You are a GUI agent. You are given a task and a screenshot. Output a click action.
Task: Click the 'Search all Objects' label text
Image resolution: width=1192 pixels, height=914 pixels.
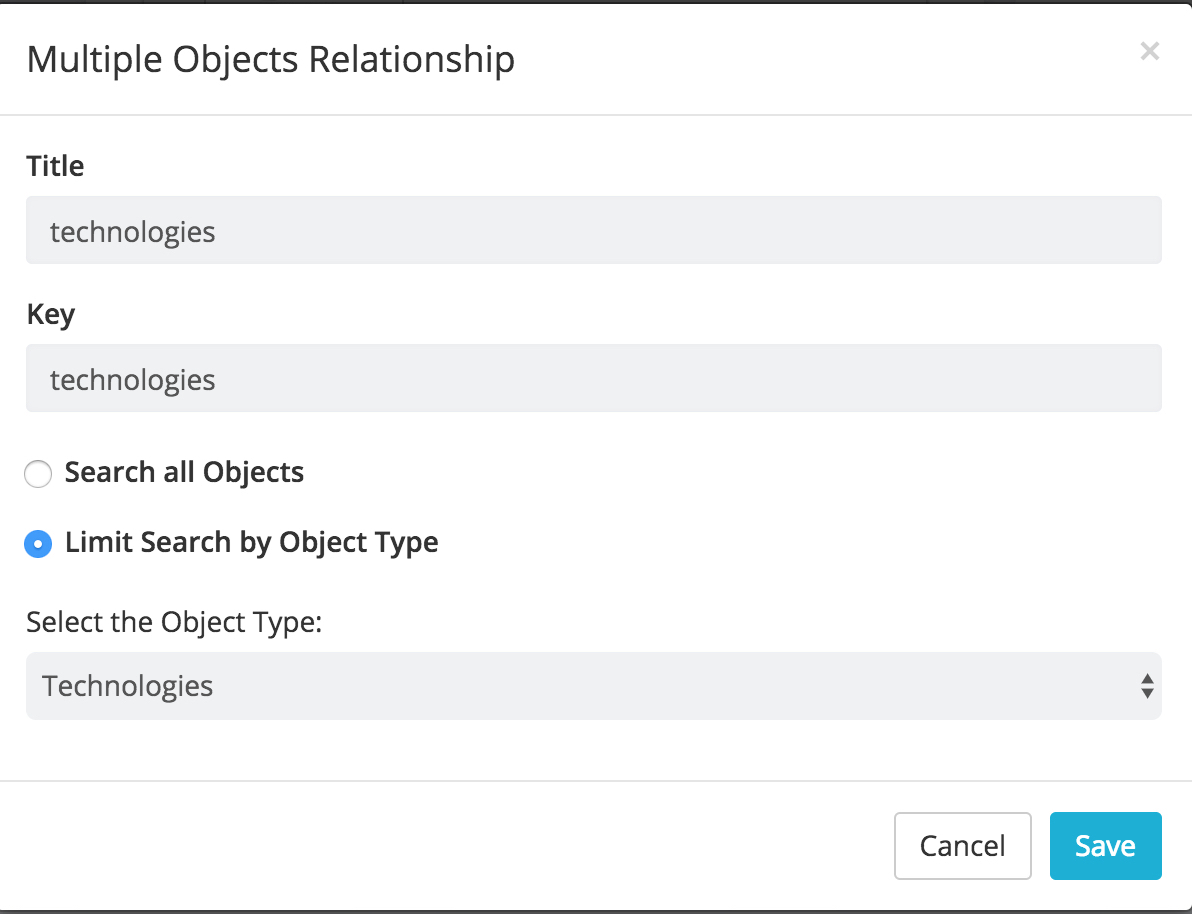point(184,472)
